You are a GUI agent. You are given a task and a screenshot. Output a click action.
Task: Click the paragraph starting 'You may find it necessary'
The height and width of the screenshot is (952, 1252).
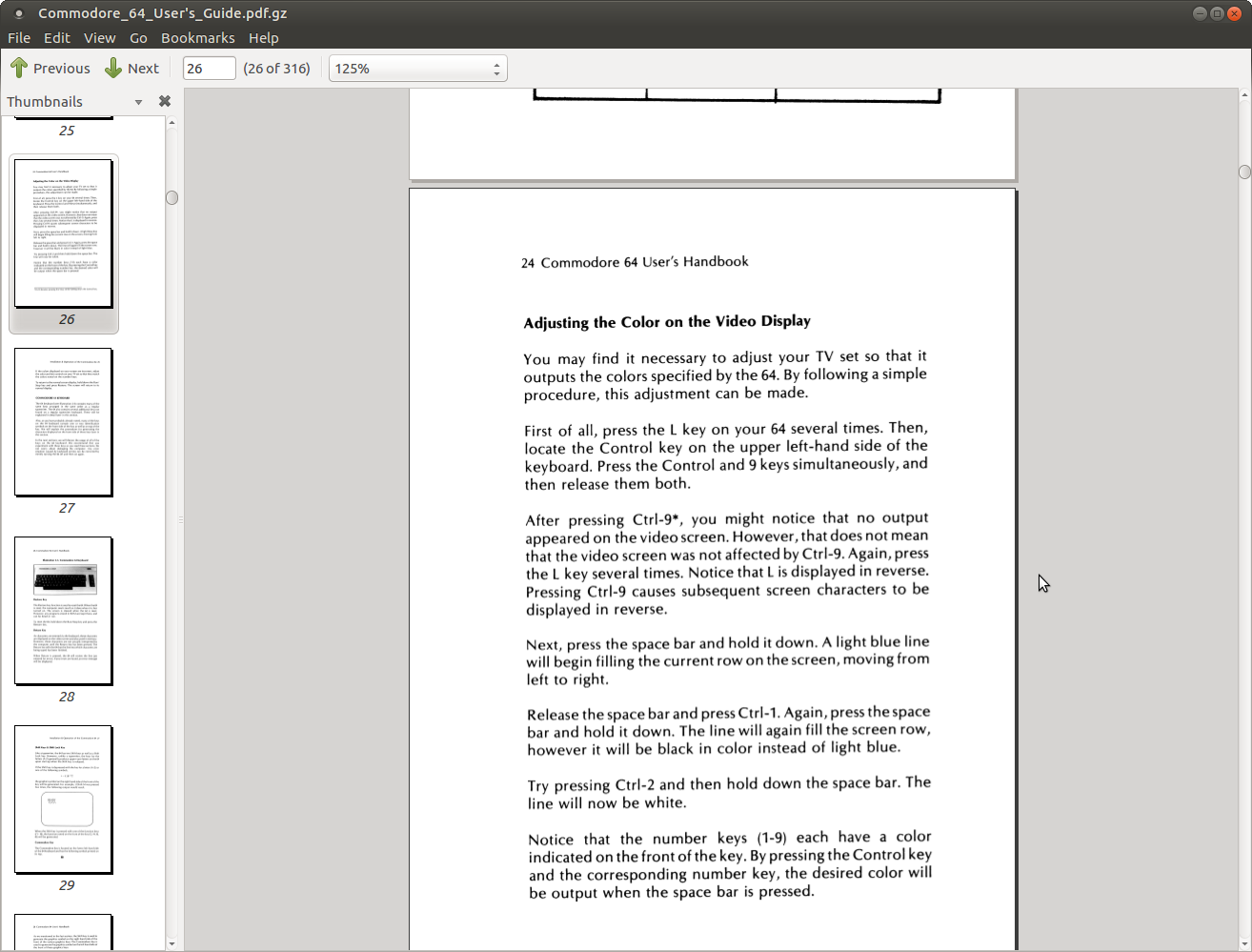pyautogui.click(x=725, y=375)
